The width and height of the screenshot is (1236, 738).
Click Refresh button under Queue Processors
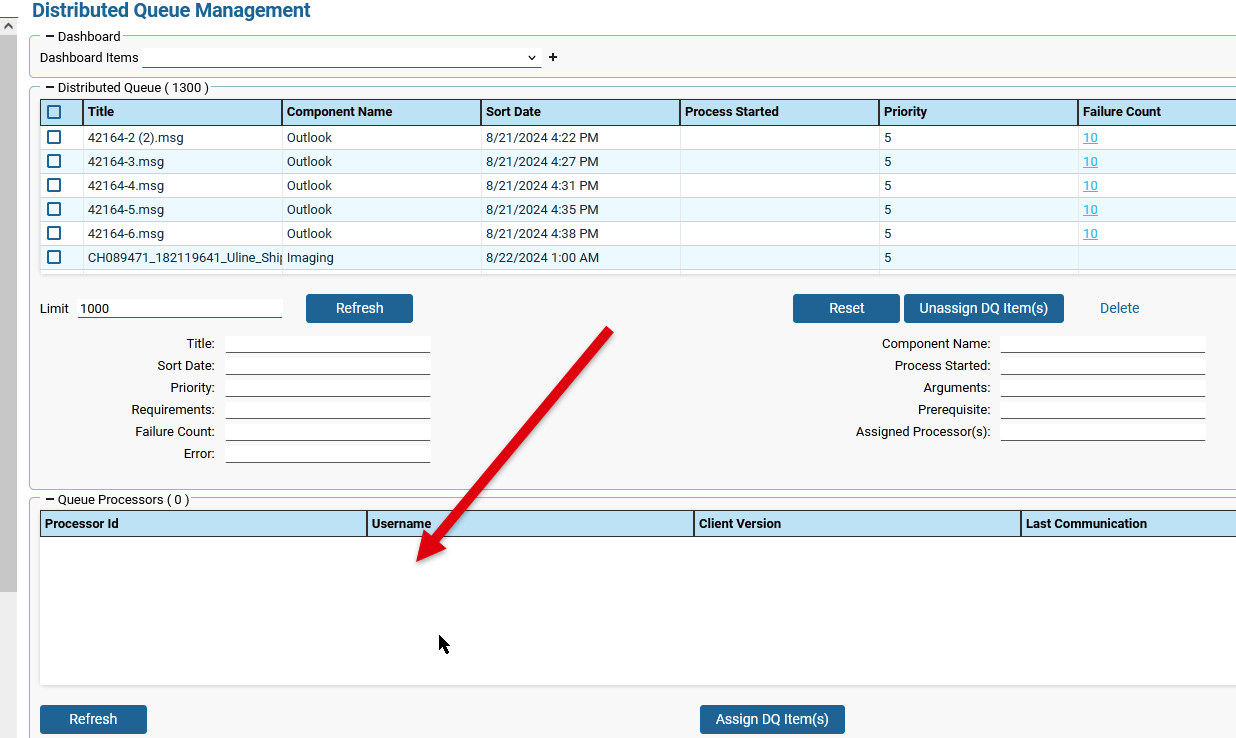tap(93, 719)
